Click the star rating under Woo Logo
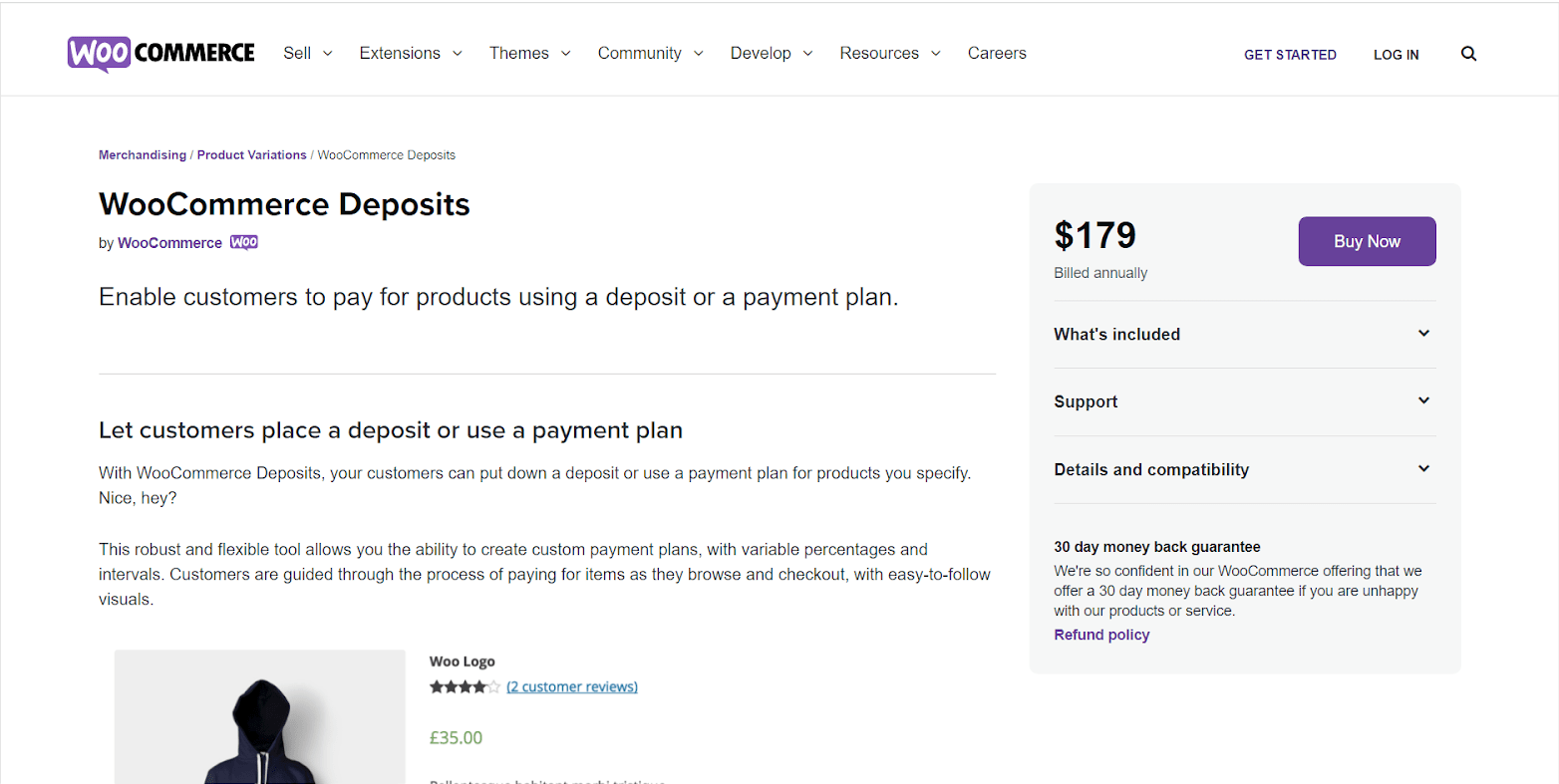The width and height of the screenshot is (1559, 784). tap(465, 686)
